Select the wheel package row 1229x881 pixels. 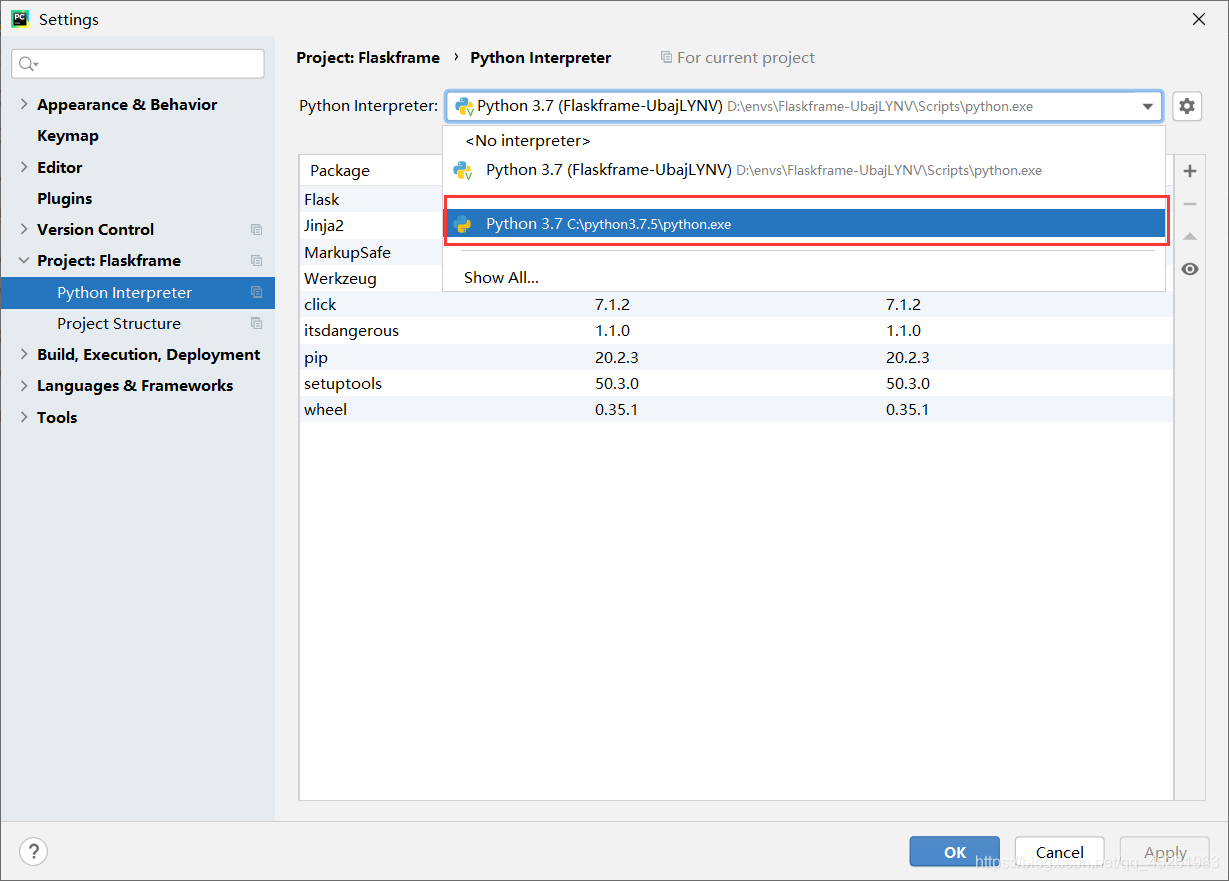coord(736,410)
